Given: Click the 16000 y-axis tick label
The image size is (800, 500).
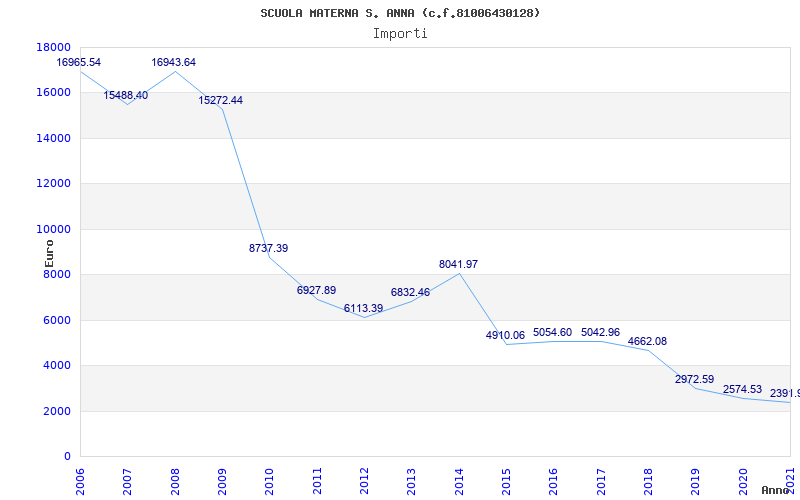Looking at the screenshot, I should (54, 93).
